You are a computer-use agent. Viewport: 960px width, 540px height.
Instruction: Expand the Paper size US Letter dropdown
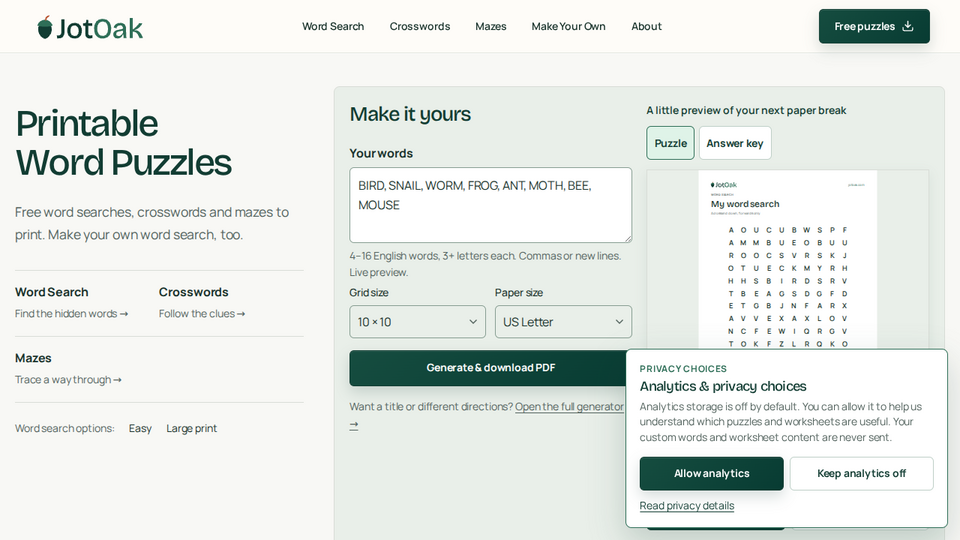tap(563, 322)
